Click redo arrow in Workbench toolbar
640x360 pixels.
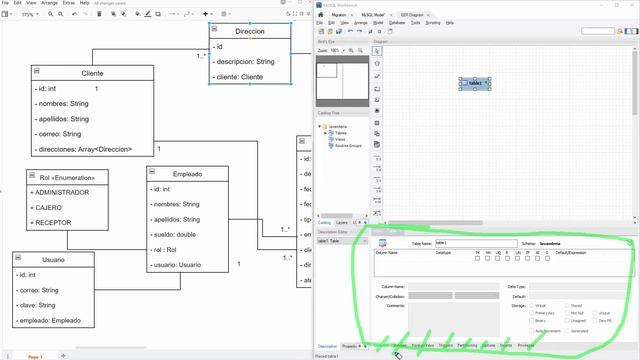coord(359,31)
